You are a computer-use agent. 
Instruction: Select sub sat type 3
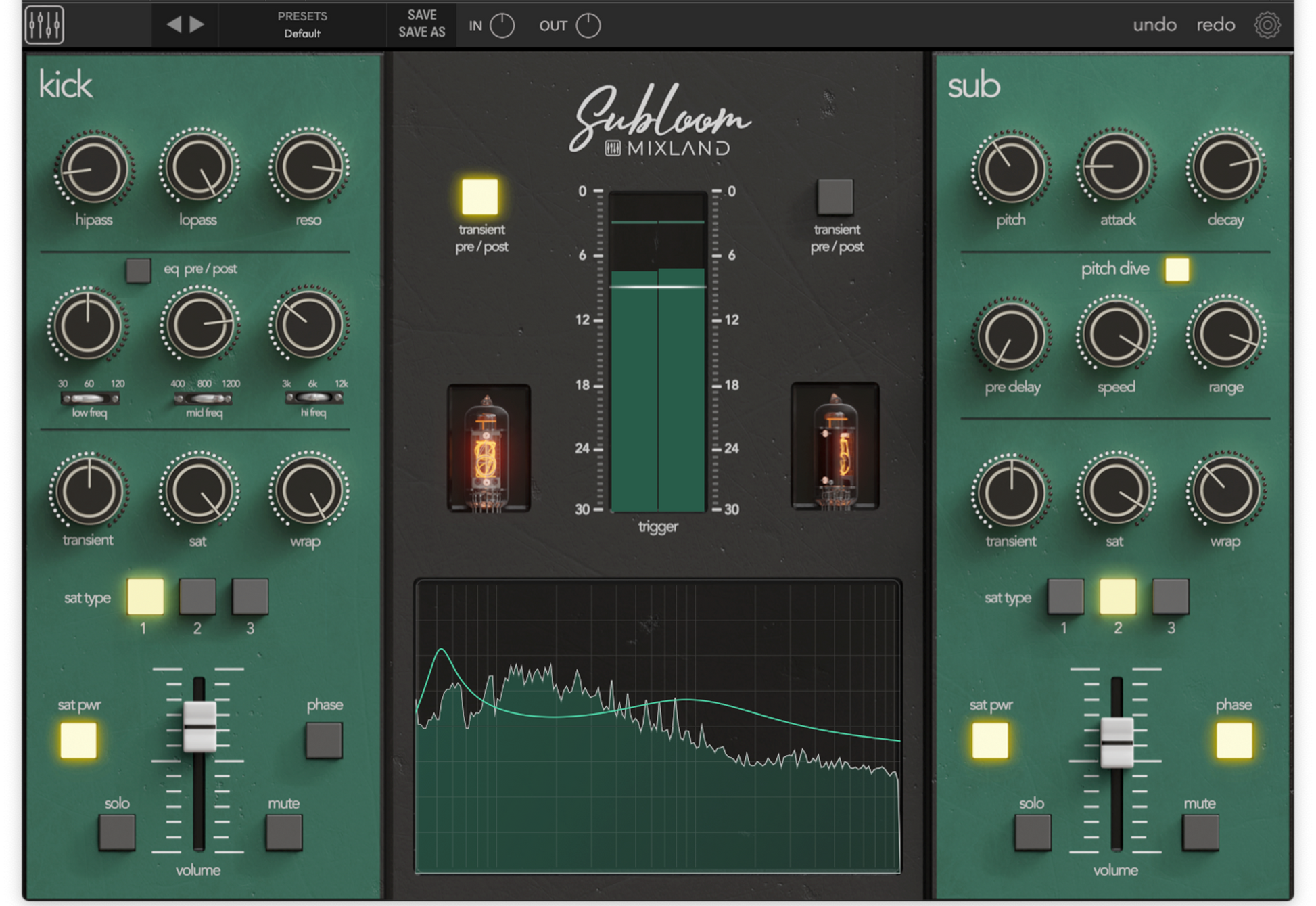(x=1170, y=596)
